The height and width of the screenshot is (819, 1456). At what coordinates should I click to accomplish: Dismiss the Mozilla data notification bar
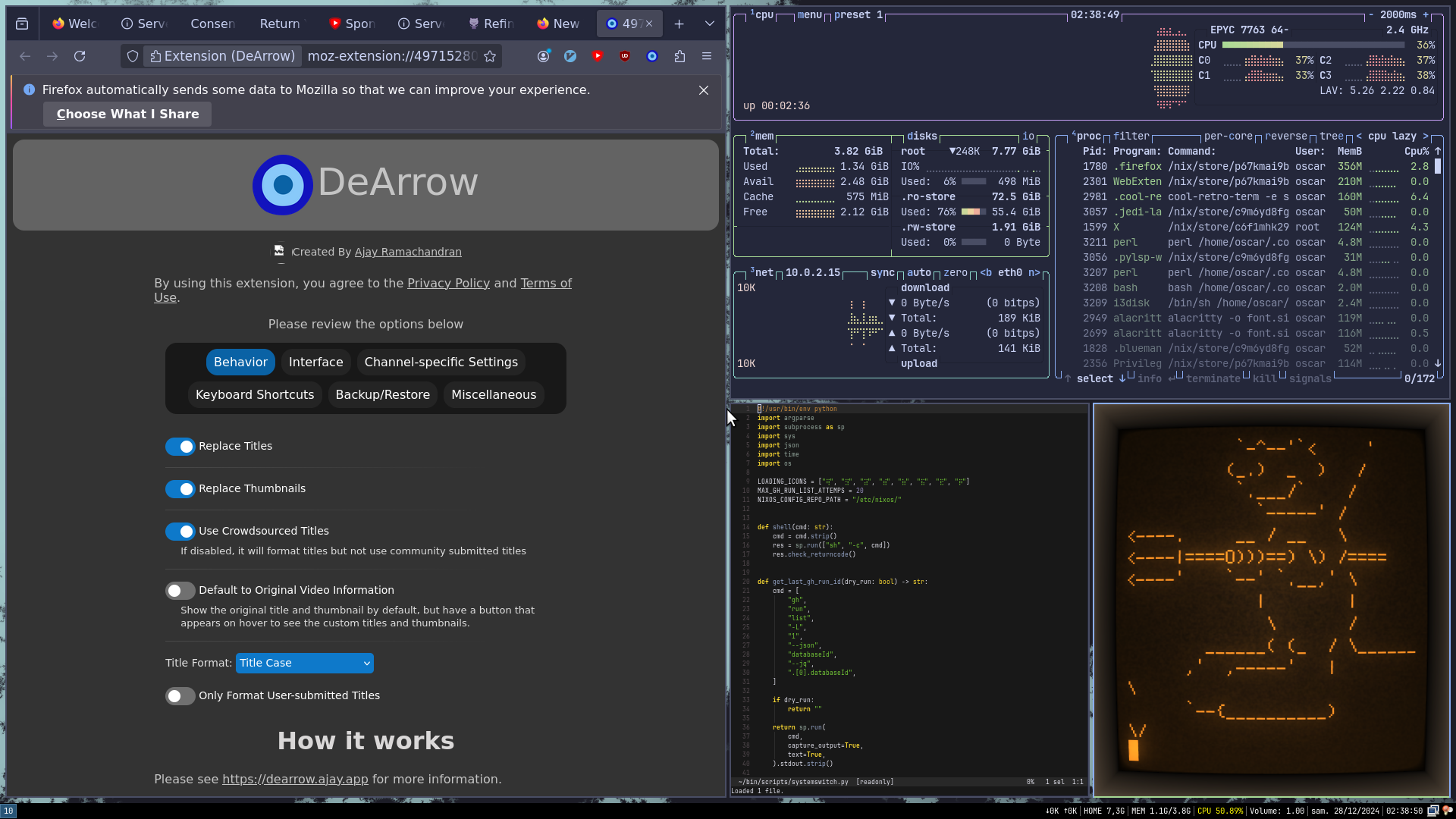coord(704,90)
